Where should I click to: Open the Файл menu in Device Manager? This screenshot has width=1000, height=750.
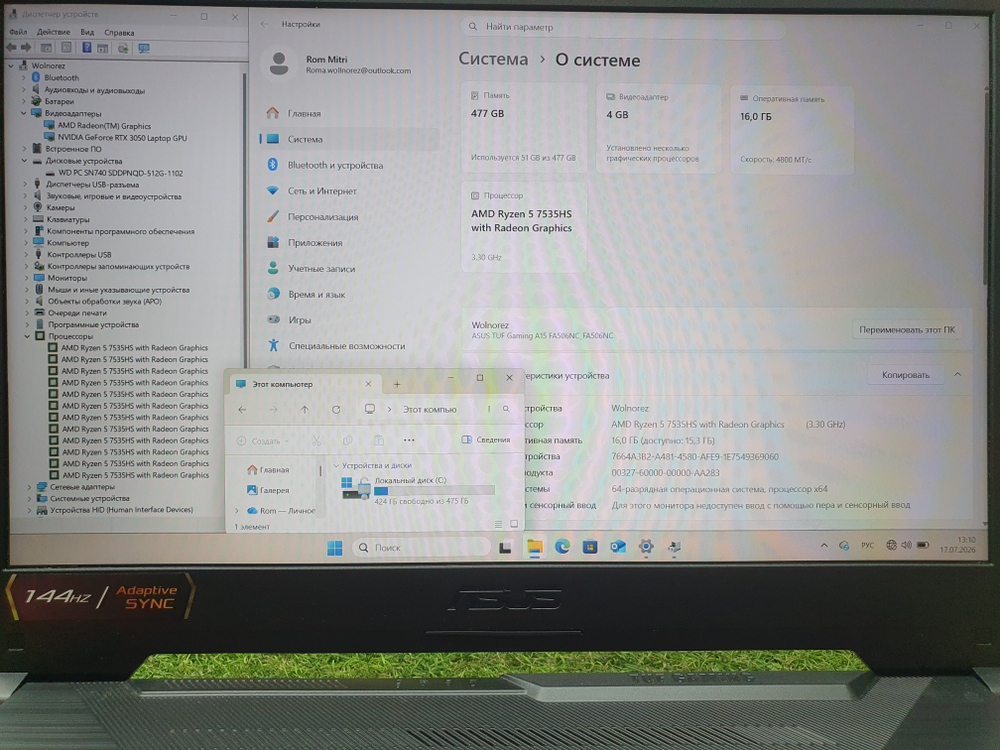pyautogui.click(x=18, y=32)
